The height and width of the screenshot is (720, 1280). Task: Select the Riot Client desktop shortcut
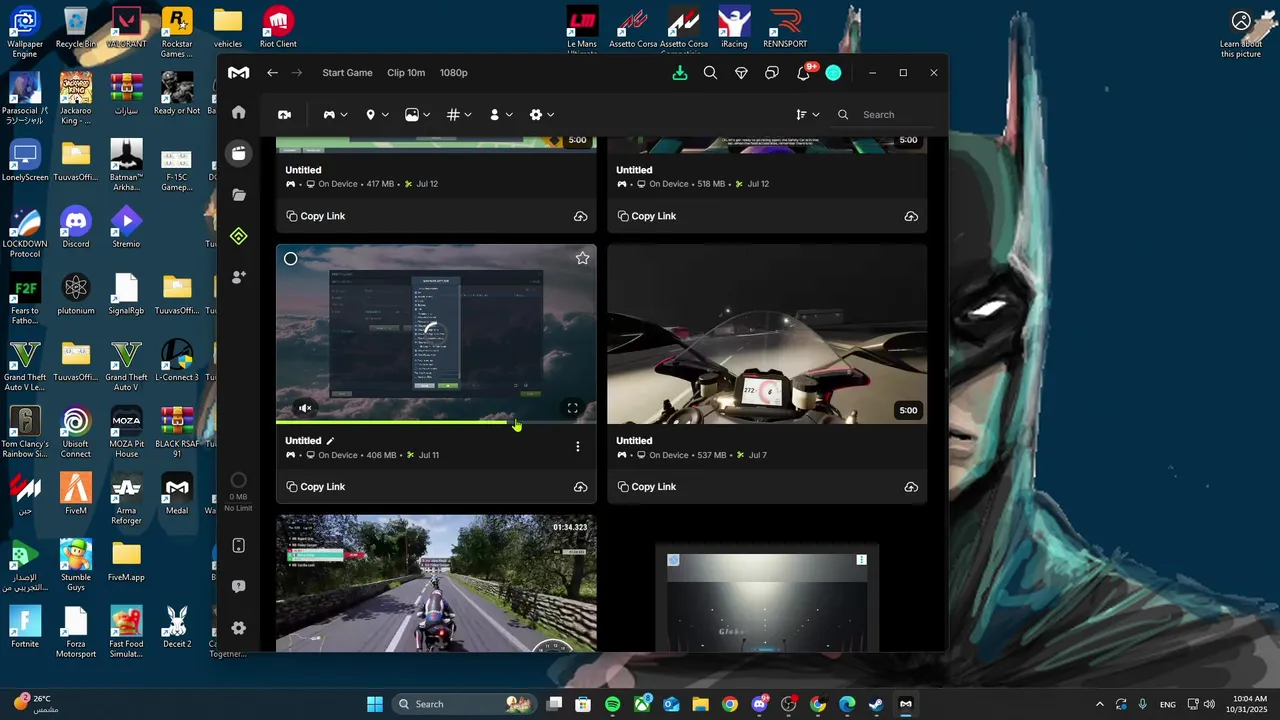tap(278, 29)
